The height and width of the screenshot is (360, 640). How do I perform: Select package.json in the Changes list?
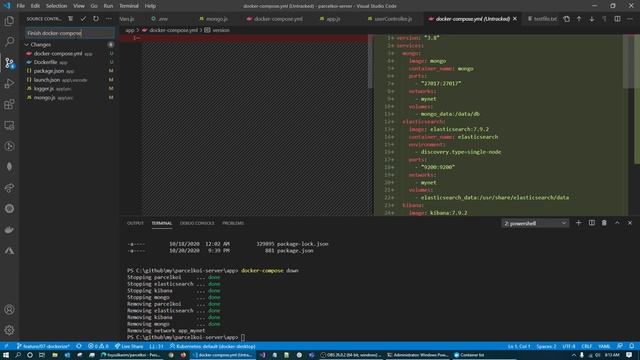point(69,71)
